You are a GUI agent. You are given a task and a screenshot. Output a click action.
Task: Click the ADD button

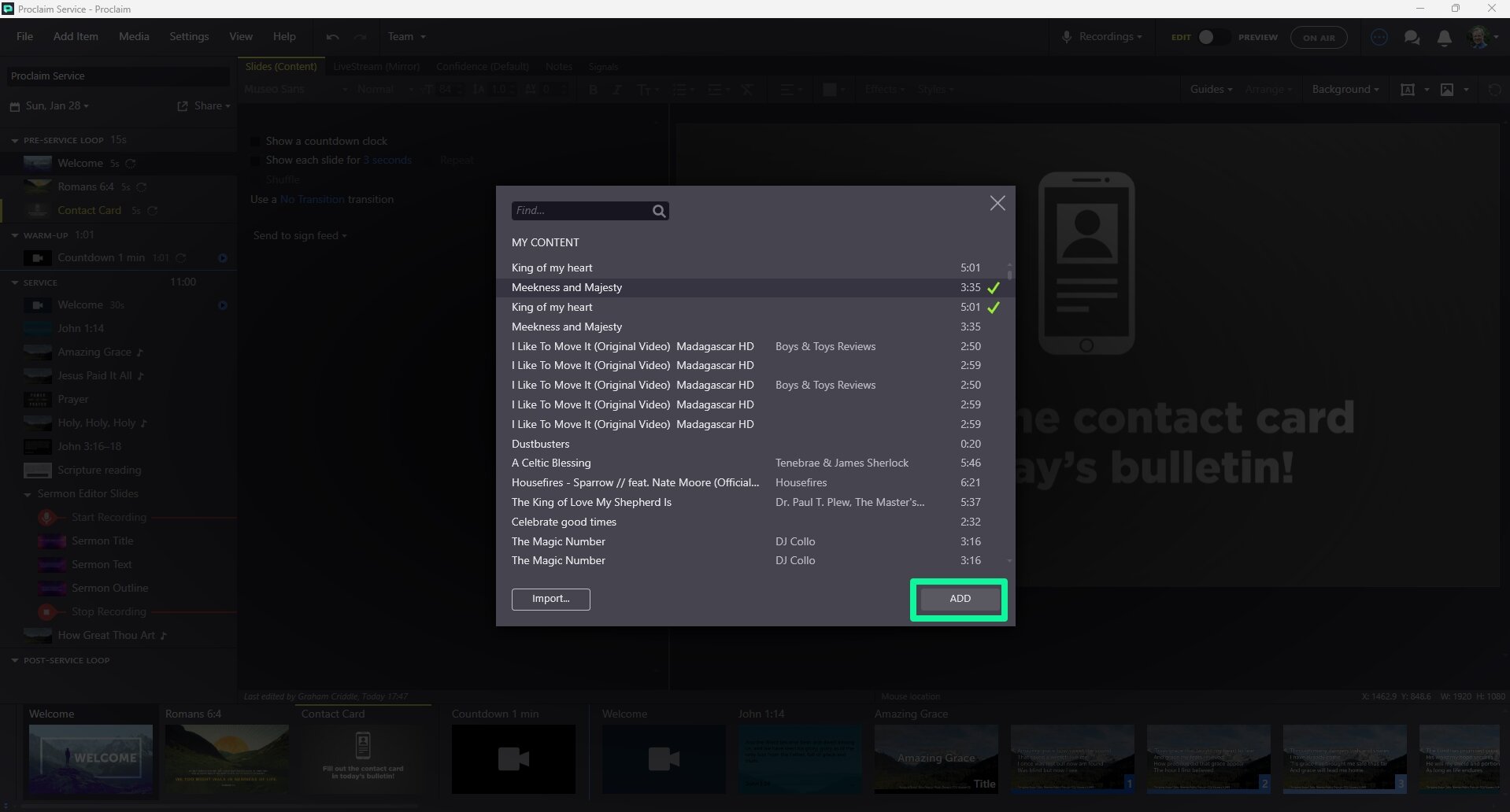click(x=958, y=599)
